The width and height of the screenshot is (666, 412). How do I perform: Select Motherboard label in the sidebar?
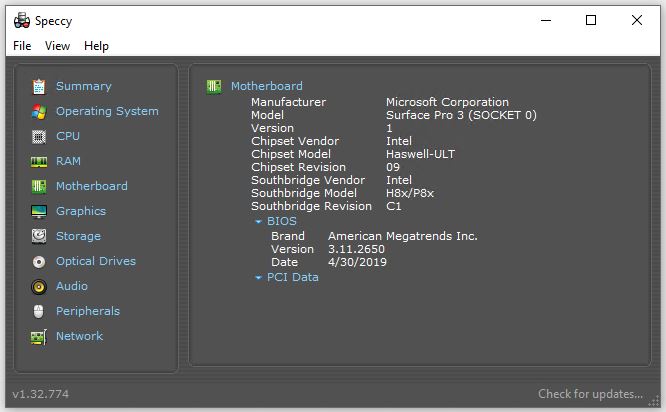[92, 186]
